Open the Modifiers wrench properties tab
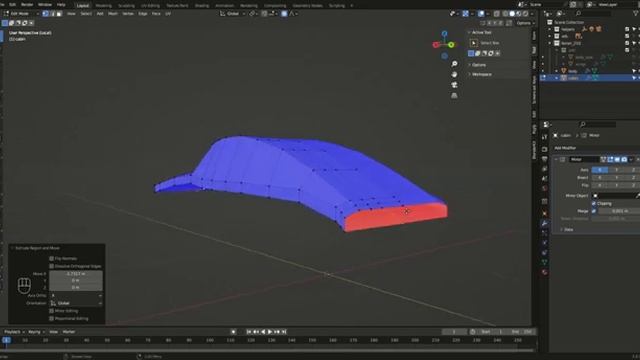640x360 pixels. click(x=544, y=223)
